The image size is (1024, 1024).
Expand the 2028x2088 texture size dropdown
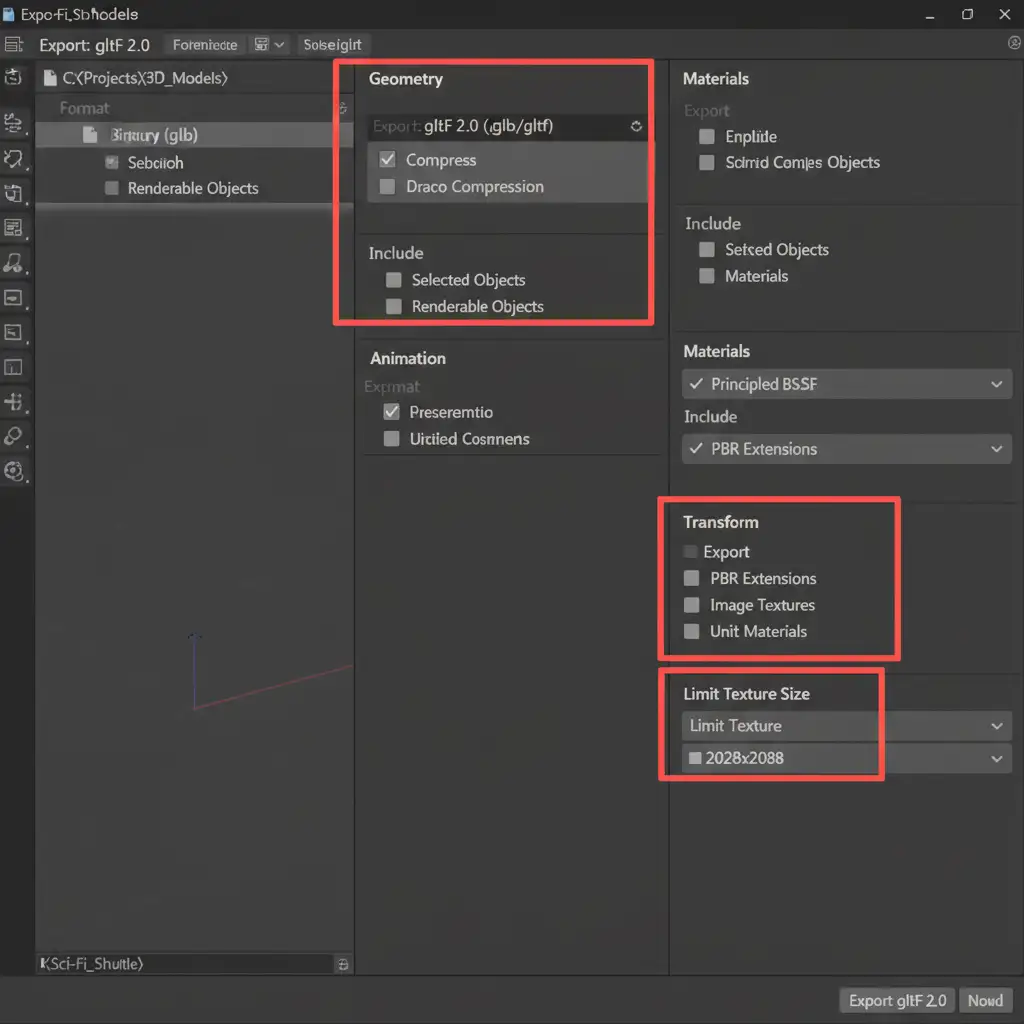846,758
